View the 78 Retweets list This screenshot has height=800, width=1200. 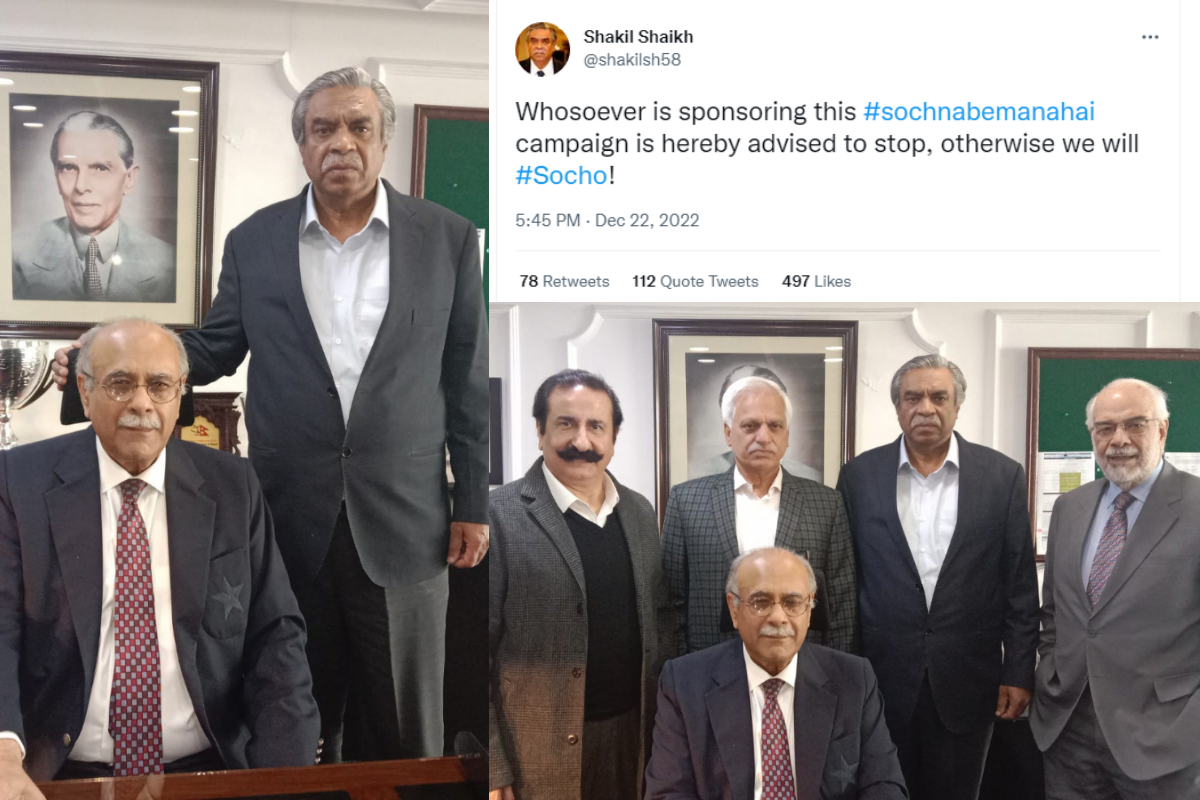[x=564, y=281]
